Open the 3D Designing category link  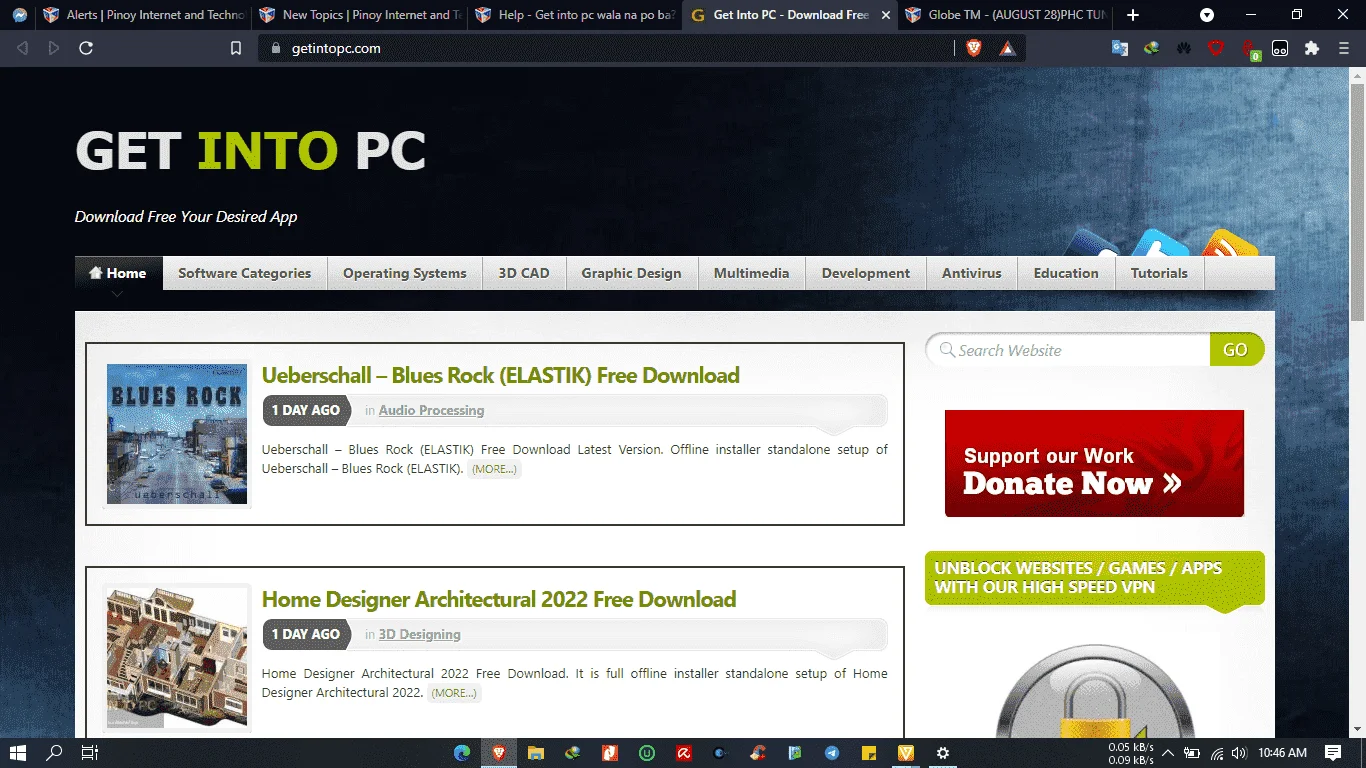(x=420, y=634)
